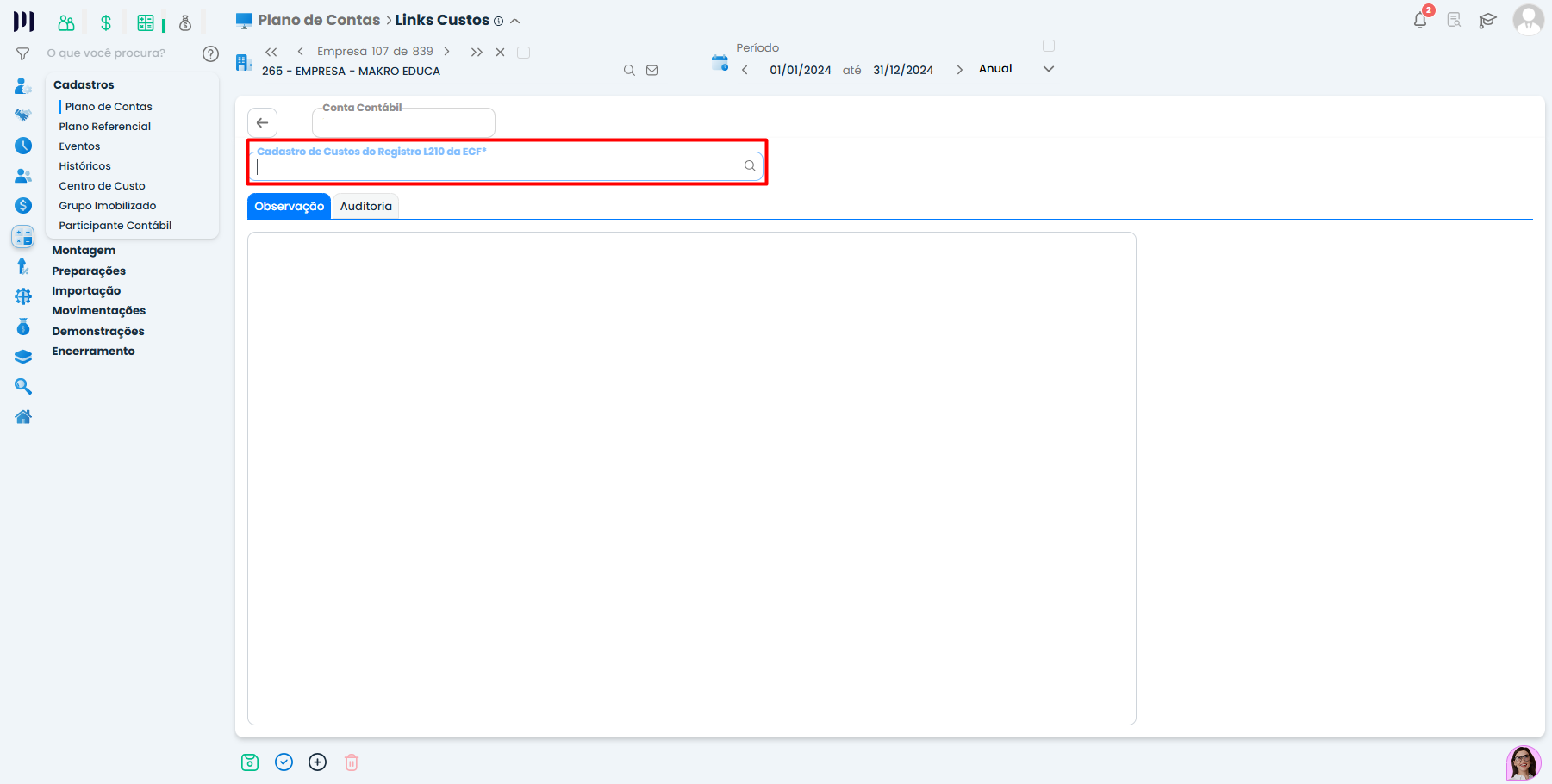Screen dimensions: 1552x784
Task: Open the upward arrow percent sidebar icon
Action: tap(23, 267)
